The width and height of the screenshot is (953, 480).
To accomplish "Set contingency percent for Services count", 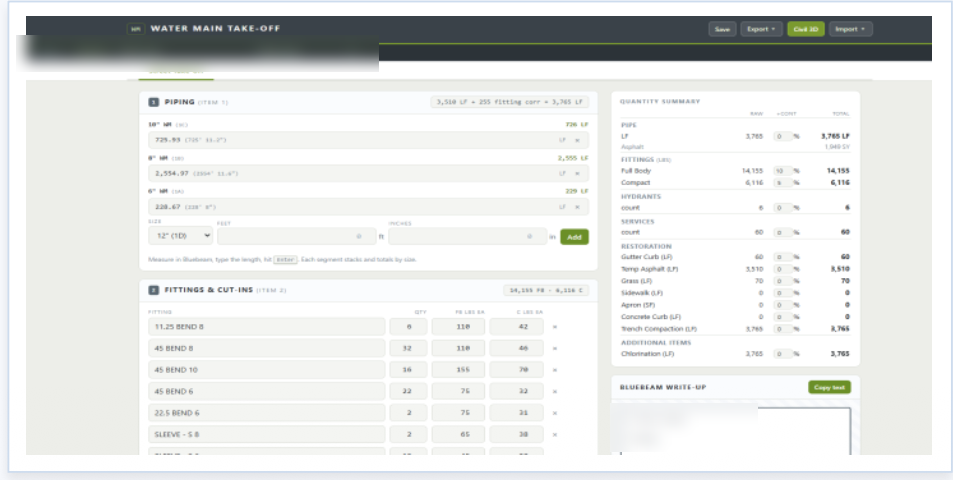I will (x=782, y=233).
